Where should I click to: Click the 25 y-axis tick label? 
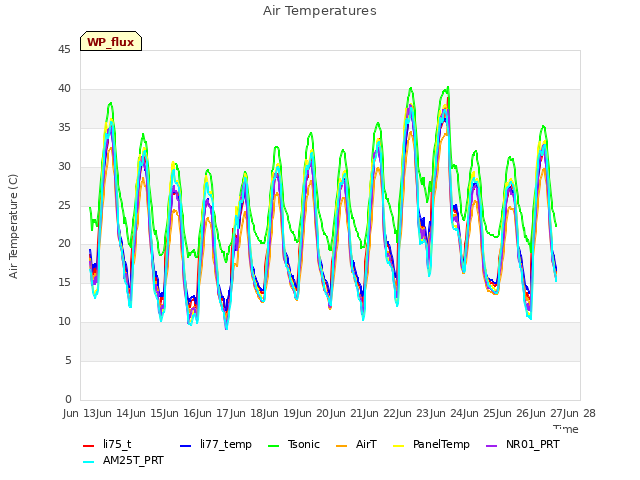pos(64,205)
